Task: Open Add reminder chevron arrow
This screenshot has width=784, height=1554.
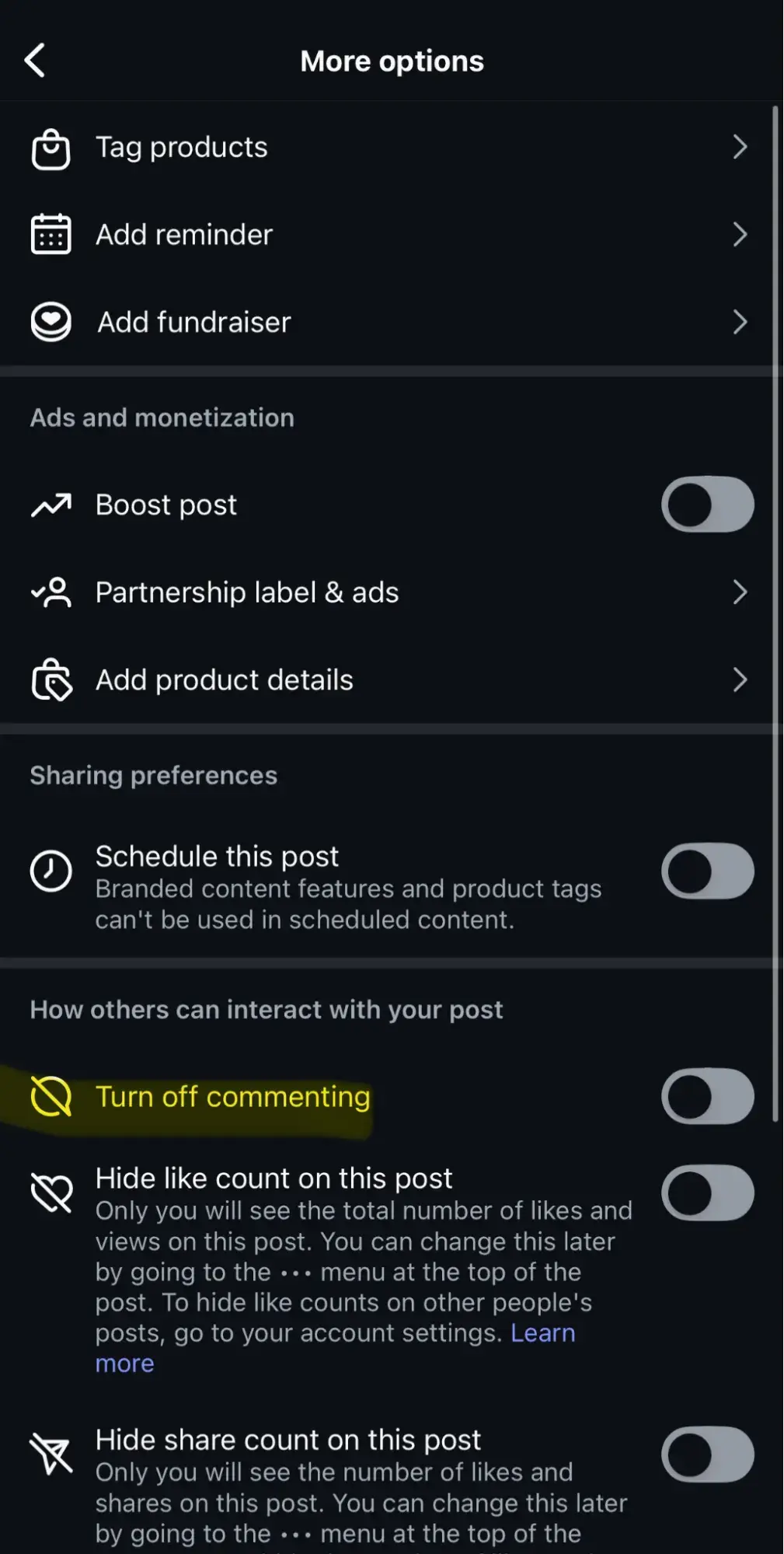Action: [x=740, y=235]
